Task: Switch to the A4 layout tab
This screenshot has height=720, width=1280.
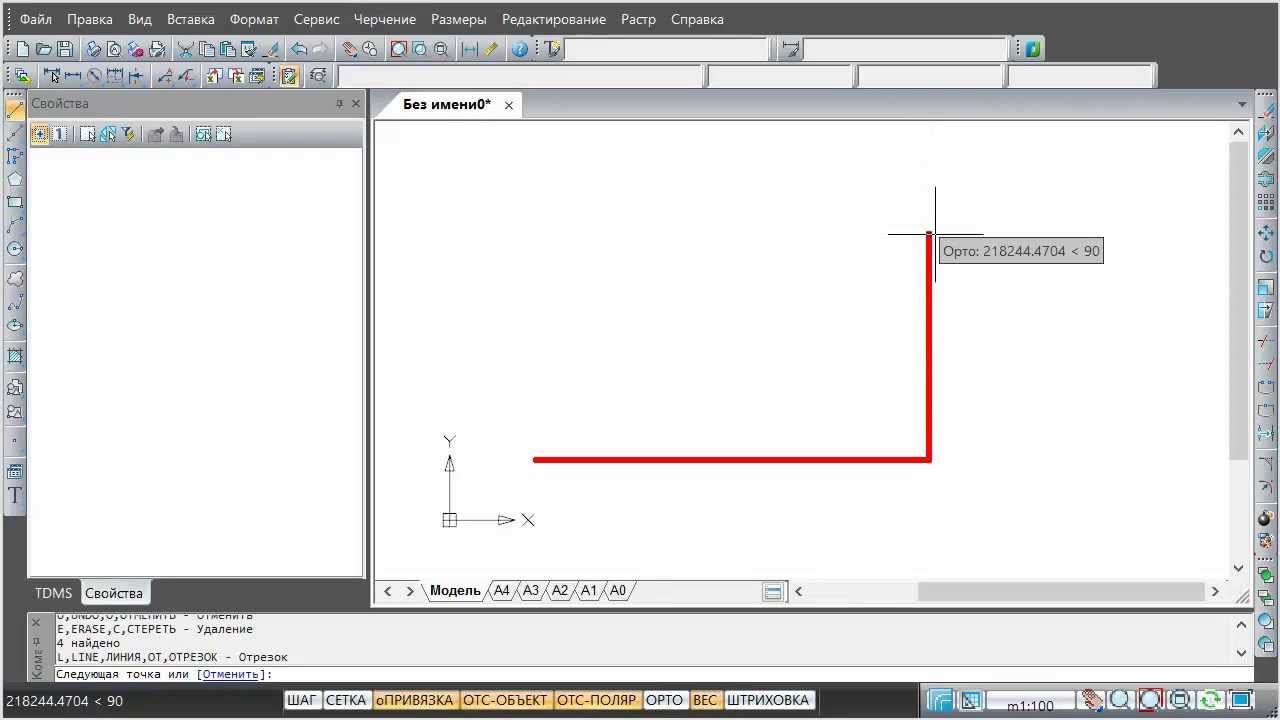Action: point(502,591)
